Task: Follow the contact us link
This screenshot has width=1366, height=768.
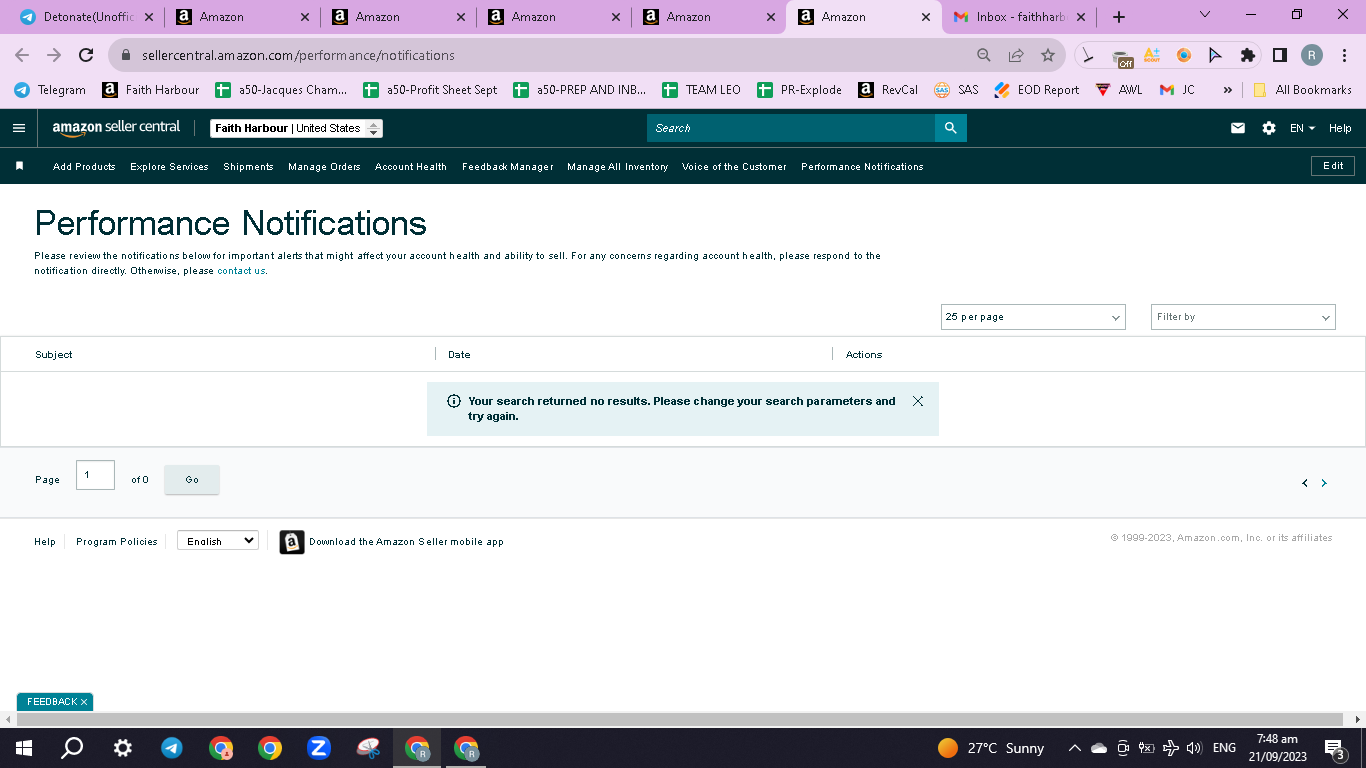Action: [241, 271]
